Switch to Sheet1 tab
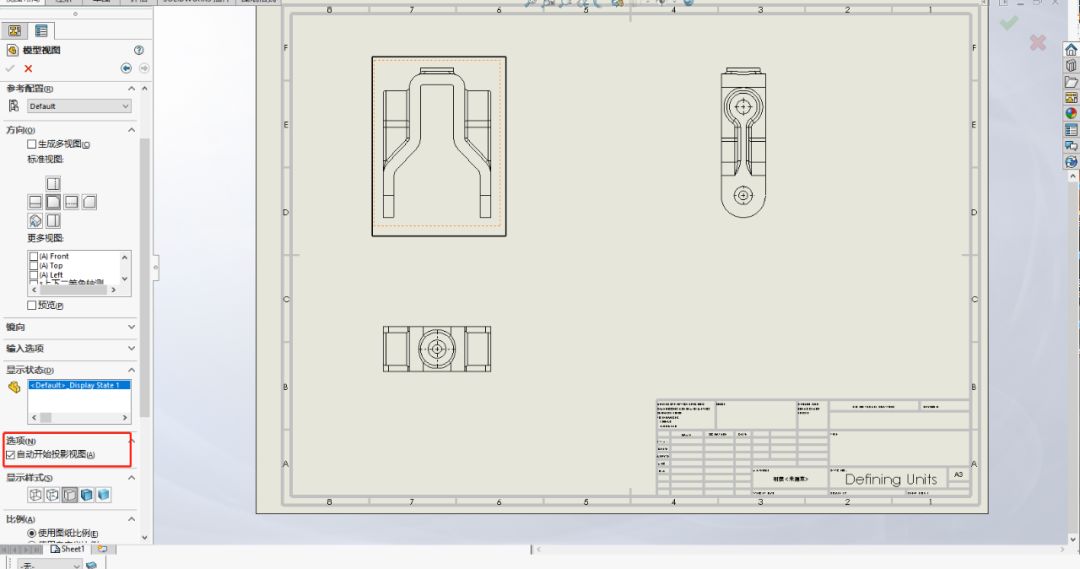 70,549
